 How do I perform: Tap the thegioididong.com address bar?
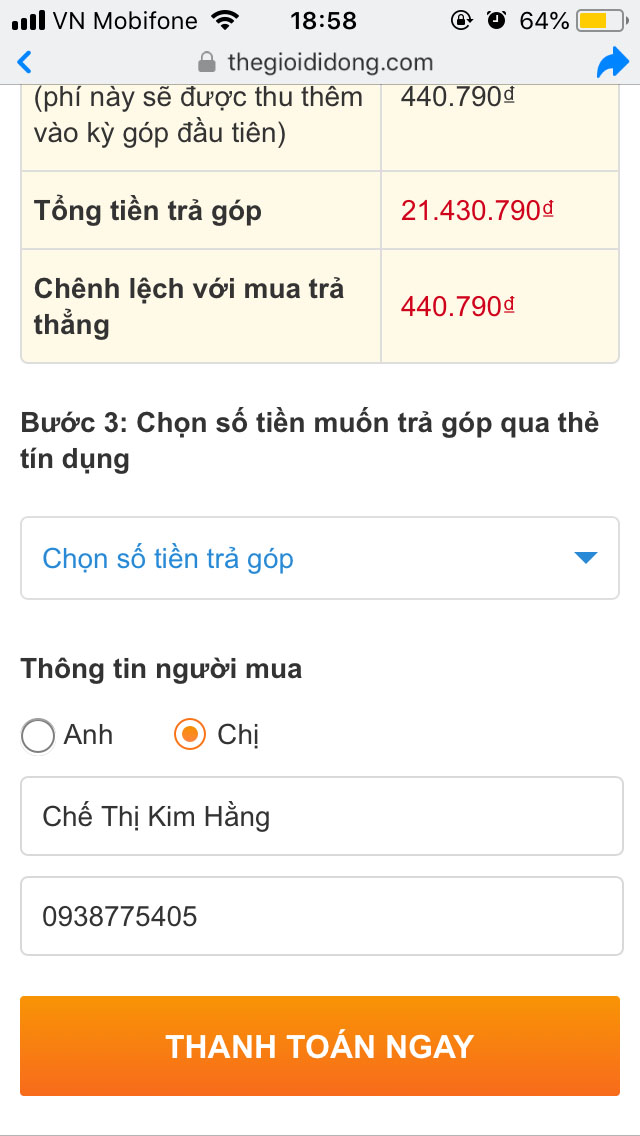pos(330,61)
